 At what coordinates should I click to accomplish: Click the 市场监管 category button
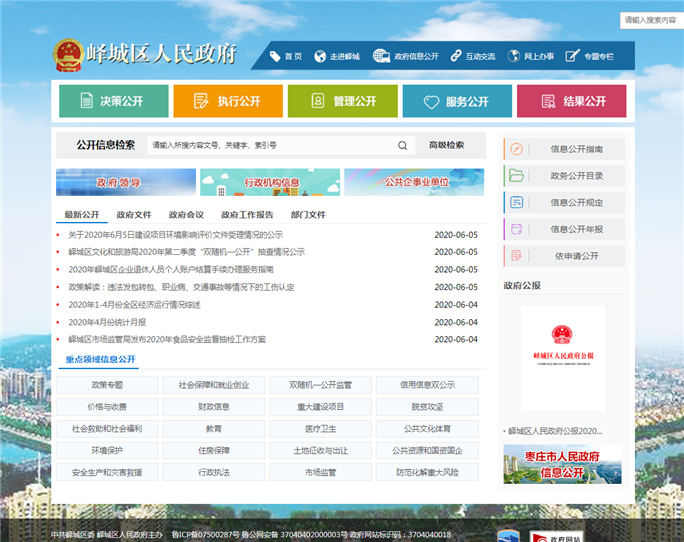pyautogui.click(x=320, y=472)
